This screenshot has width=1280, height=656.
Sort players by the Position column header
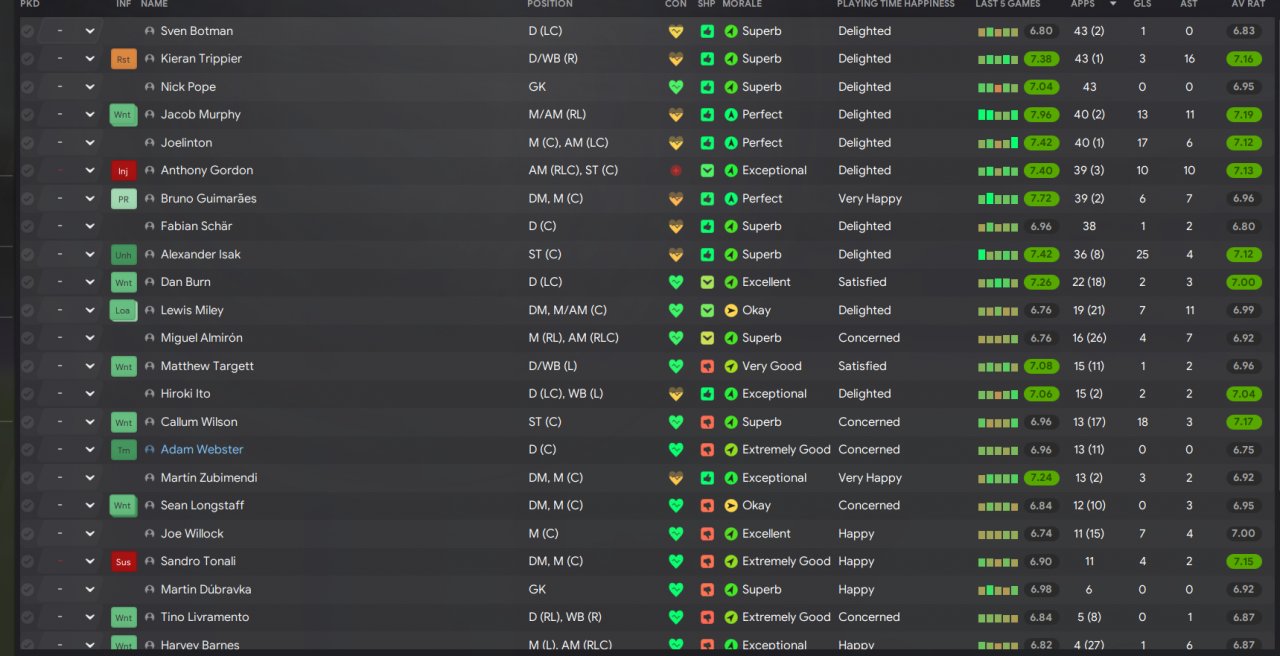pos(550,4)
